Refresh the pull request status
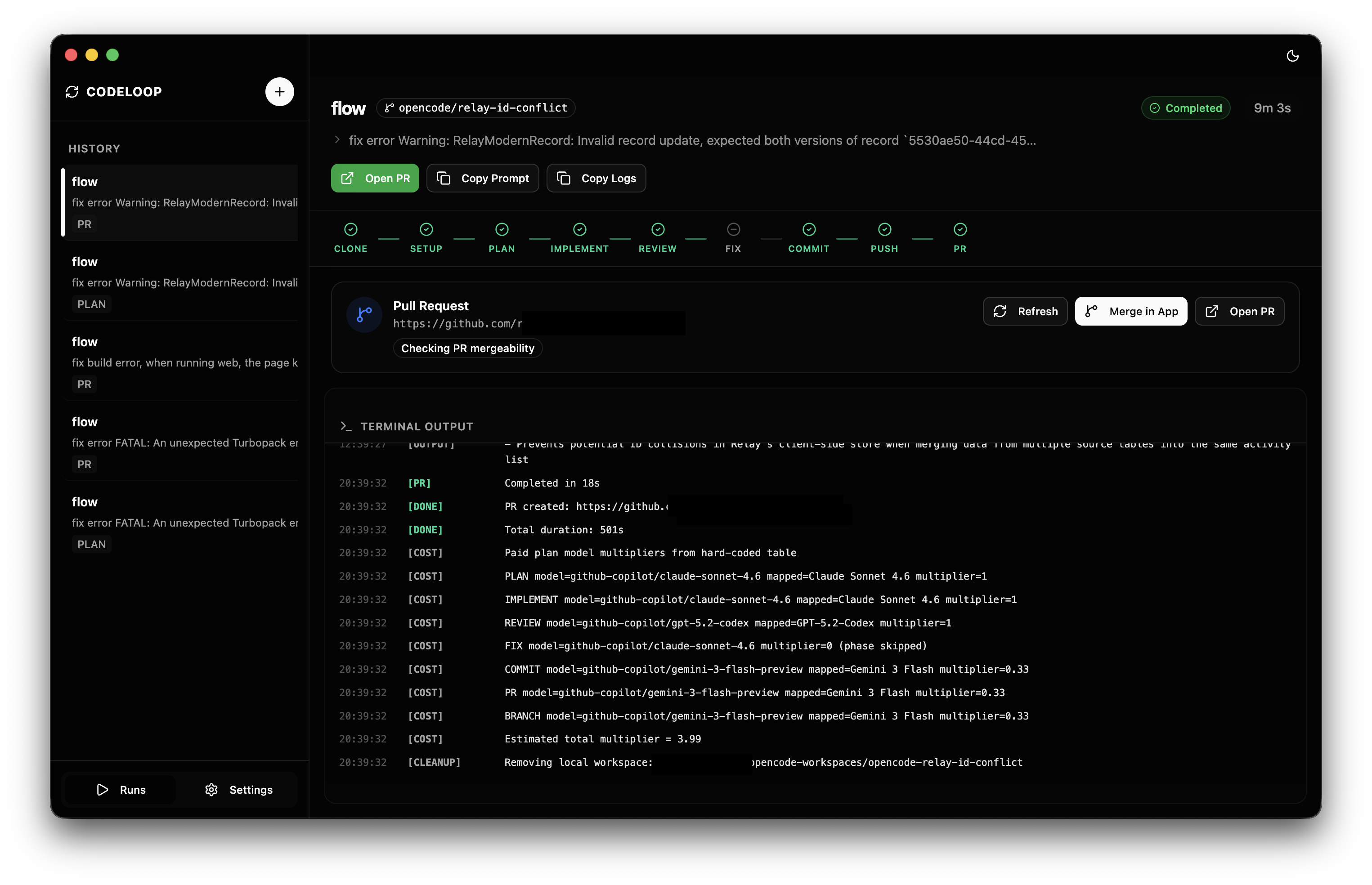This screenshot has width=1372, height=885. tap(1025, 312)
